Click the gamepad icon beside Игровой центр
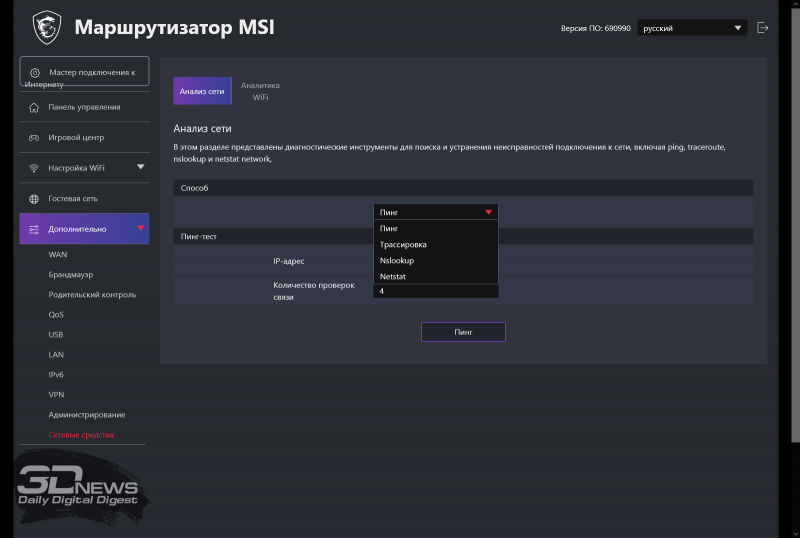 click(x=34, y=138)
